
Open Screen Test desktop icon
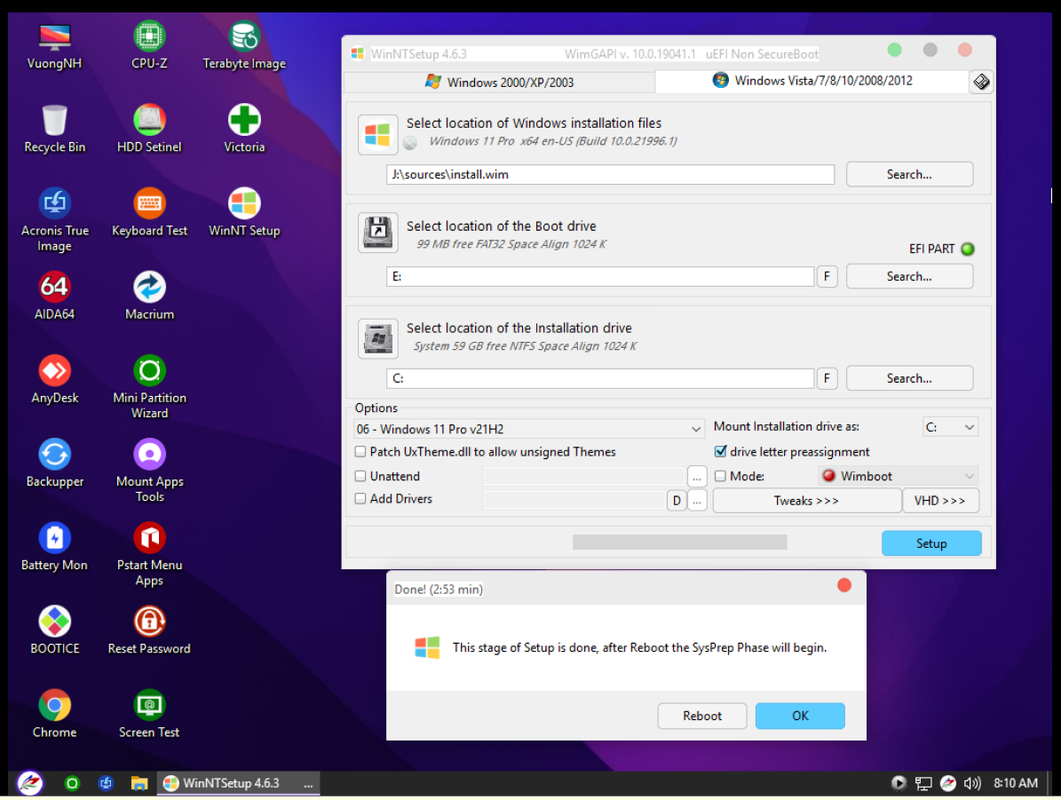[149, 714]
